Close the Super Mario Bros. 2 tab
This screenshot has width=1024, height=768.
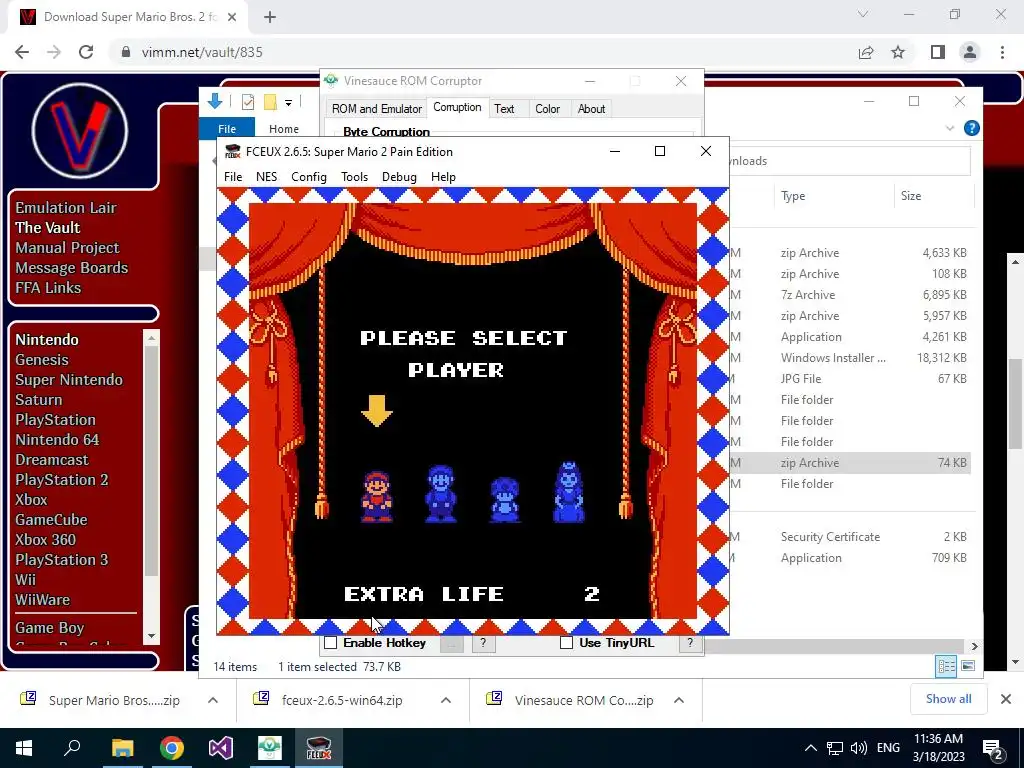232,18
